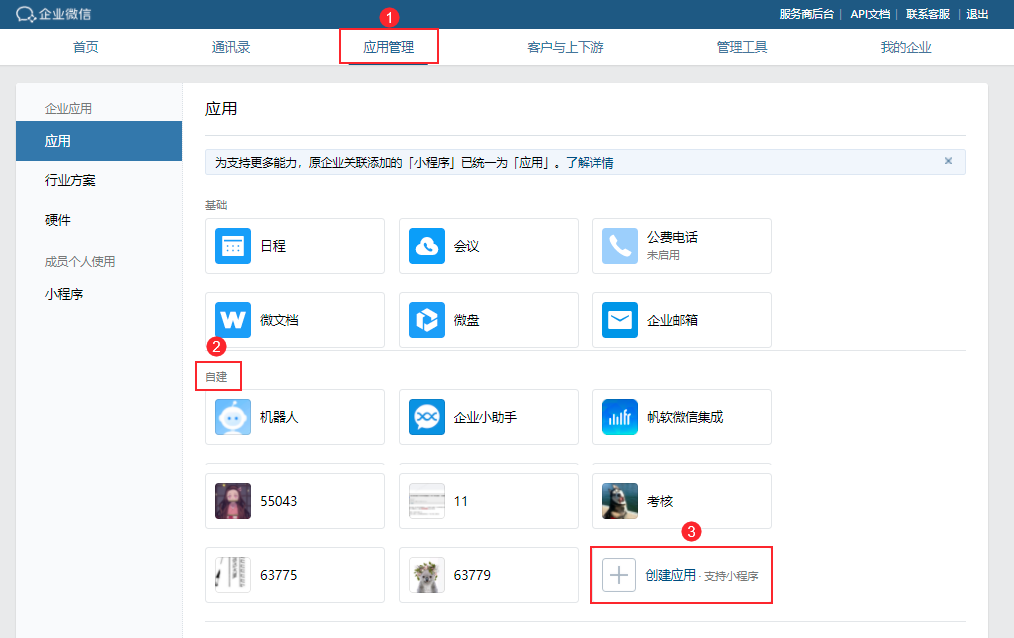Click the 企业微信 logo icon
Image resolution: width=1014 pixels, height=638 pixels.
(x=25, y=14)
